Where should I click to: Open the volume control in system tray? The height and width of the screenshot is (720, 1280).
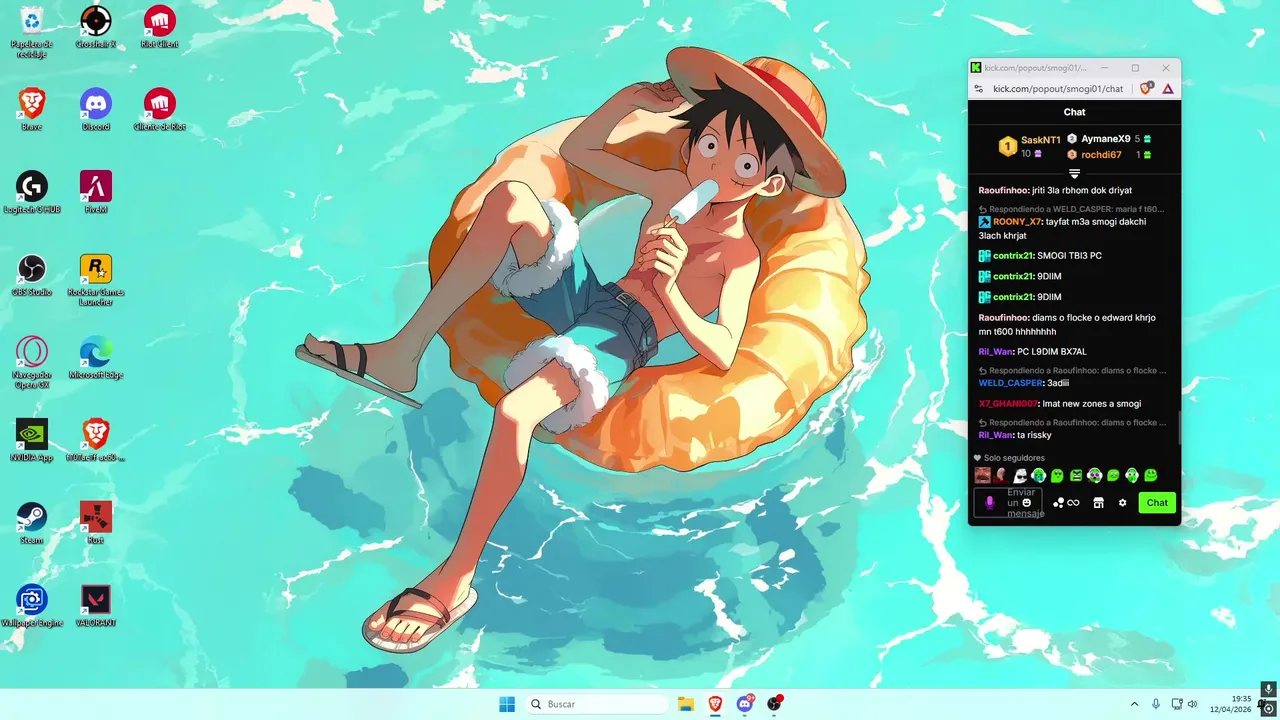click(1192, 704)
